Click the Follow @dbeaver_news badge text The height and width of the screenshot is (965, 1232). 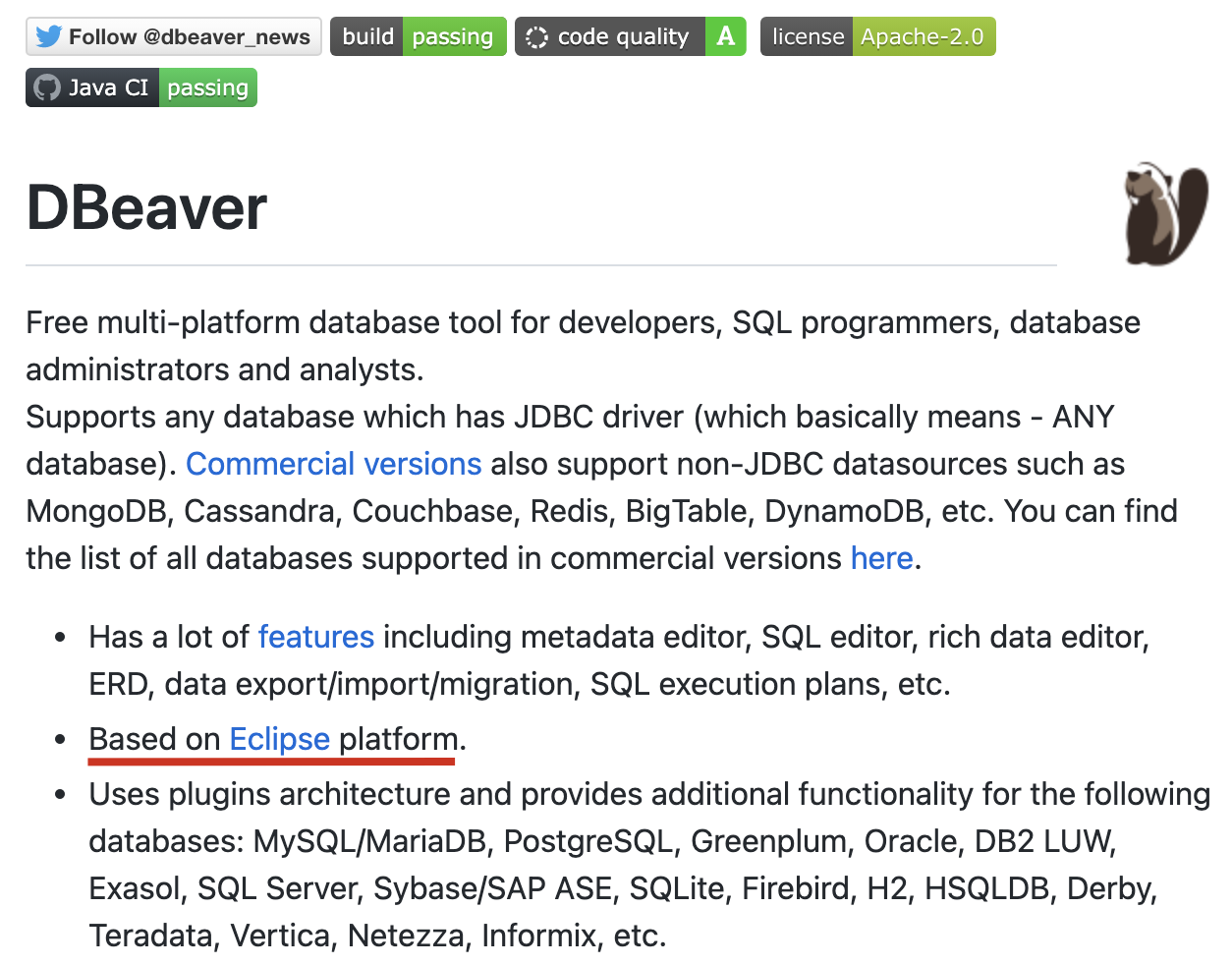pyautogui.click(x=189, y=37)
